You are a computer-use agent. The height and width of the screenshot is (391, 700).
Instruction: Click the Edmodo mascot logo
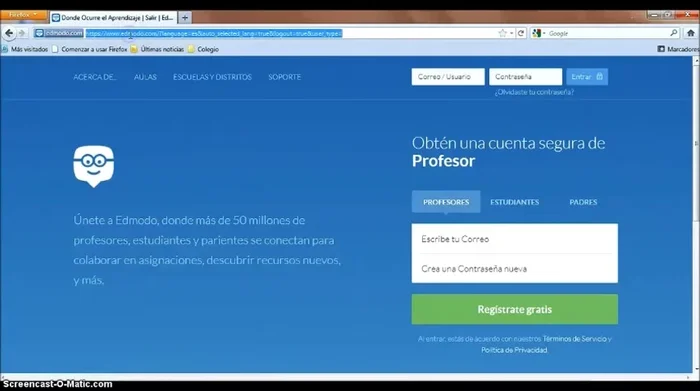coord(94,166)
